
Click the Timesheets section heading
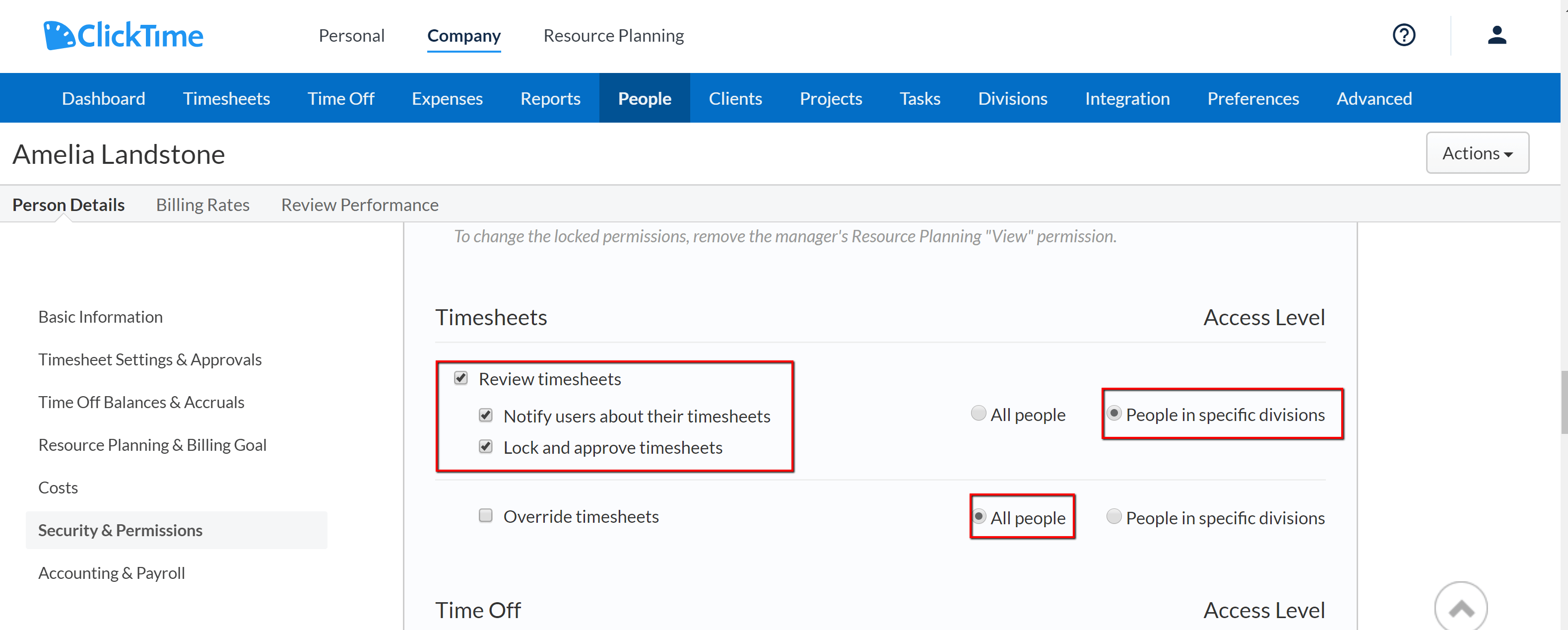[491, 317]
